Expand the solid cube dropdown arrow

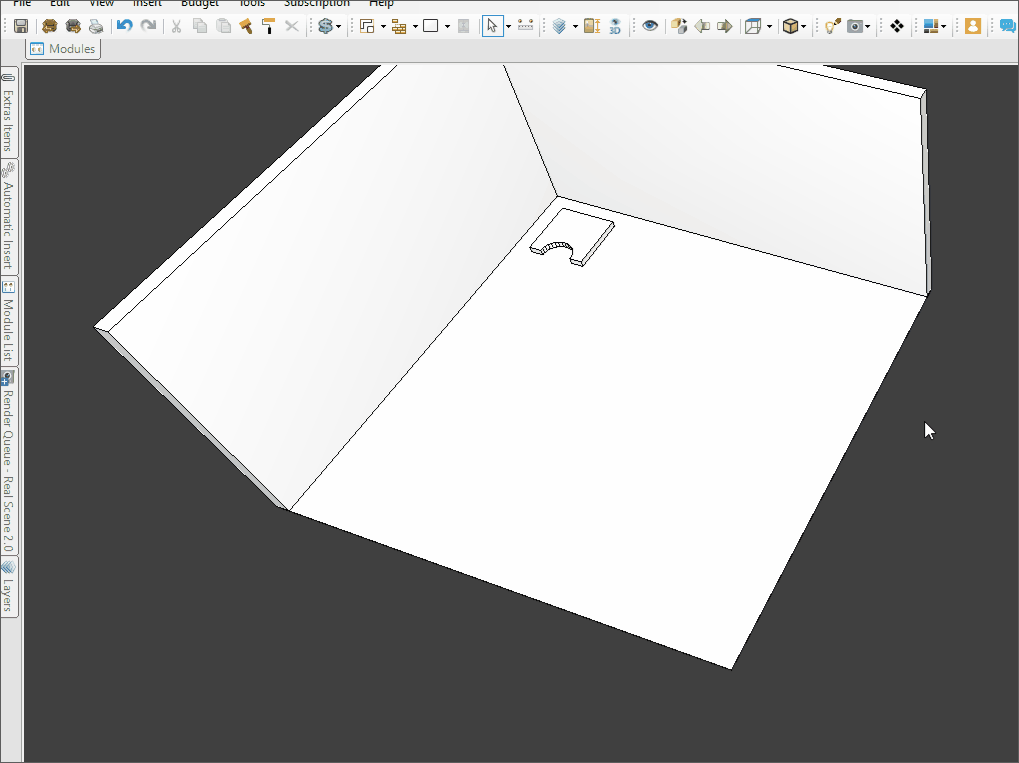(804, 27)
